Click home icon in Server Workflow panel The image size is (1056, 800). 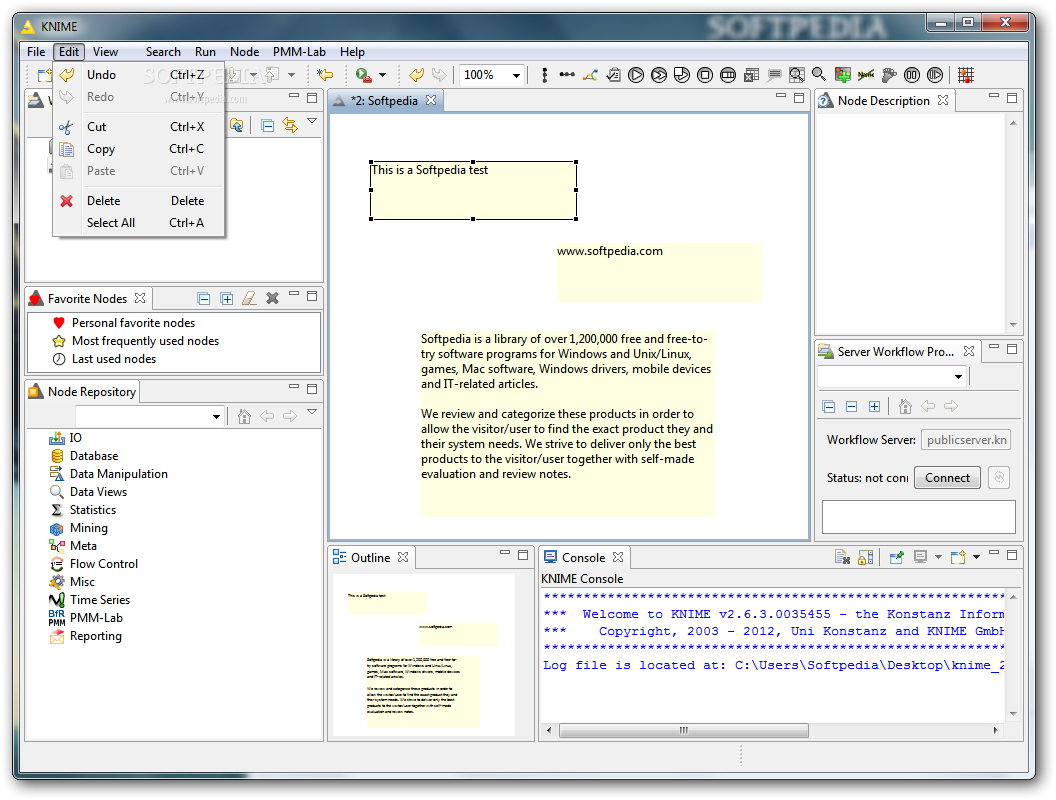click(905, 406)
